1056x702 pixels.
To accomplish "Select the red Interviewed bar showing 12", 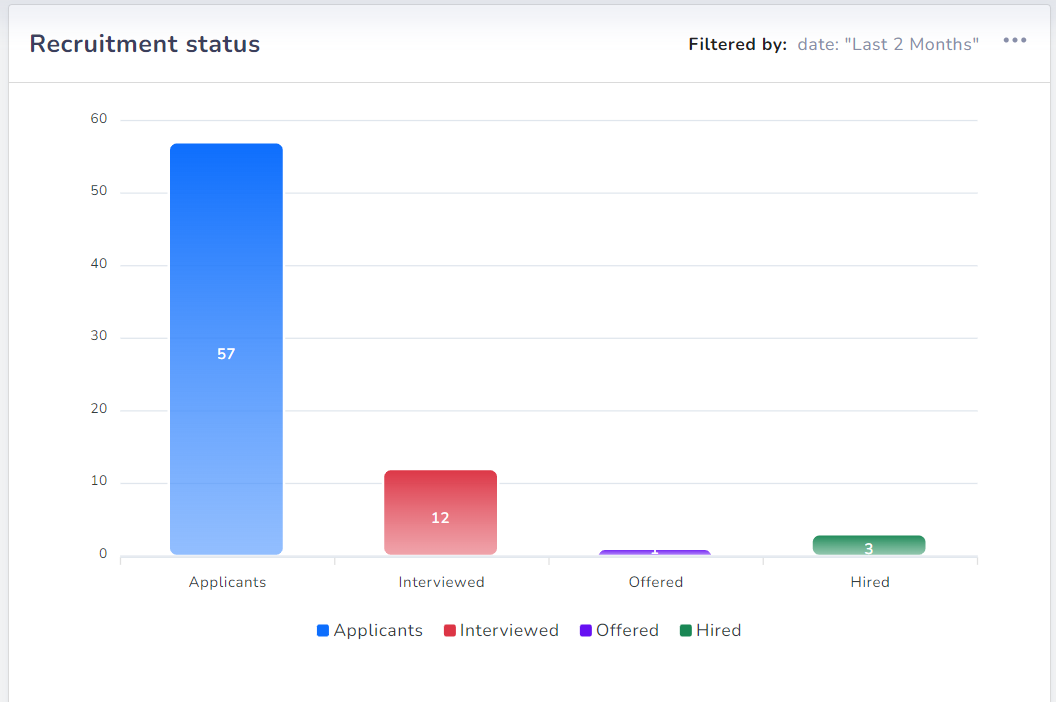I will [x=440, y=510].
